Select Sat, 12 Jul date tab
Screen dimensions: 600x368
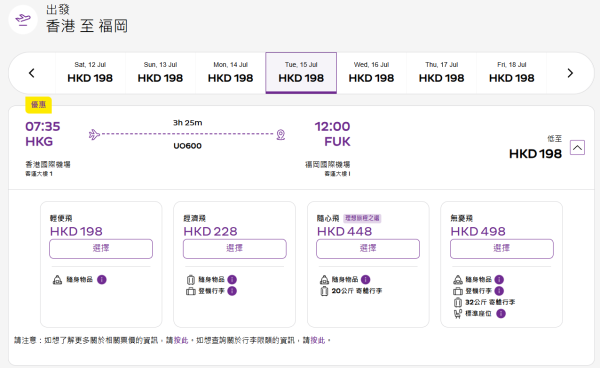pos(90,73)
